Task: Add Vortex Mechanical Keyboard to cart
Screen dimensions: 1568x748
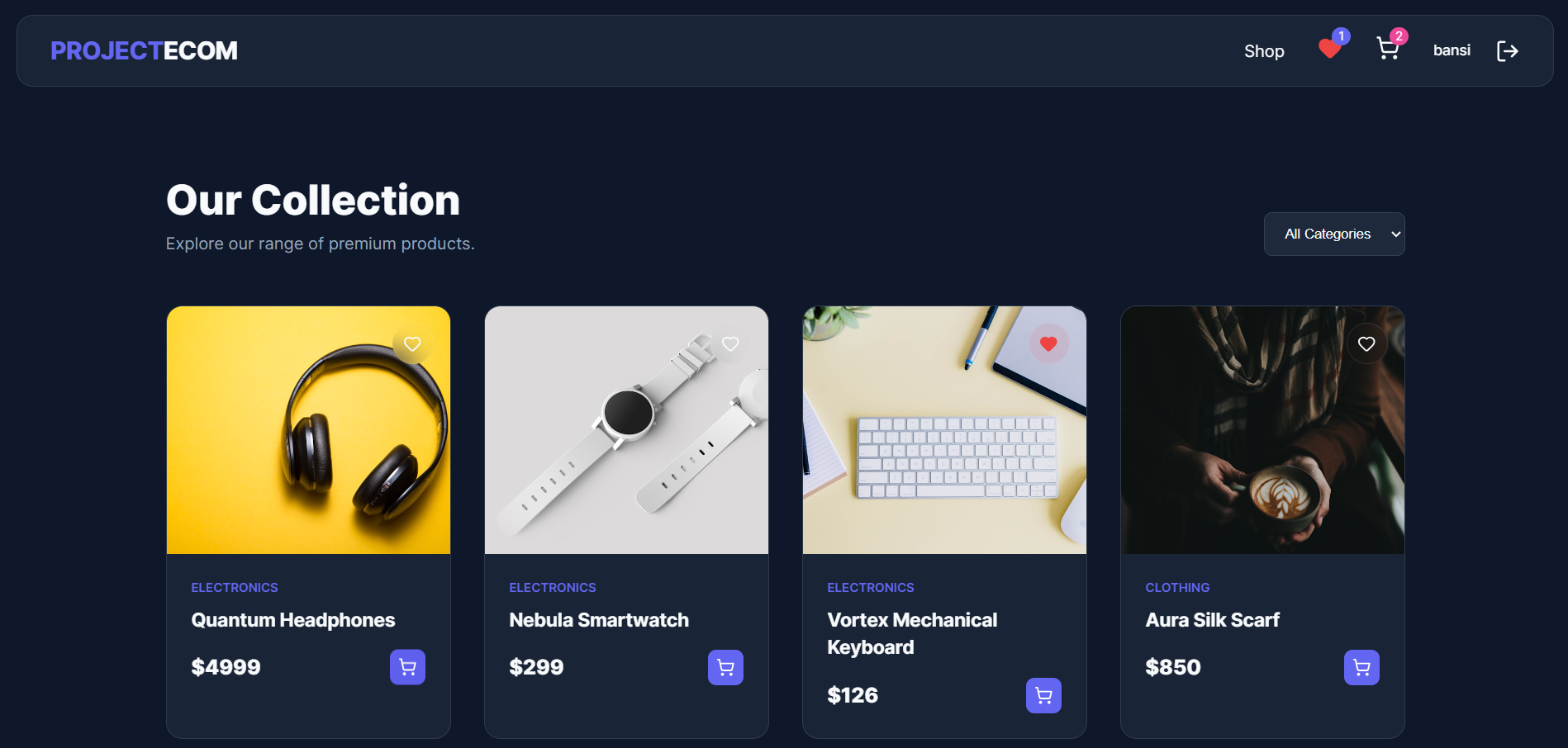Action: tap(1043, 695)
